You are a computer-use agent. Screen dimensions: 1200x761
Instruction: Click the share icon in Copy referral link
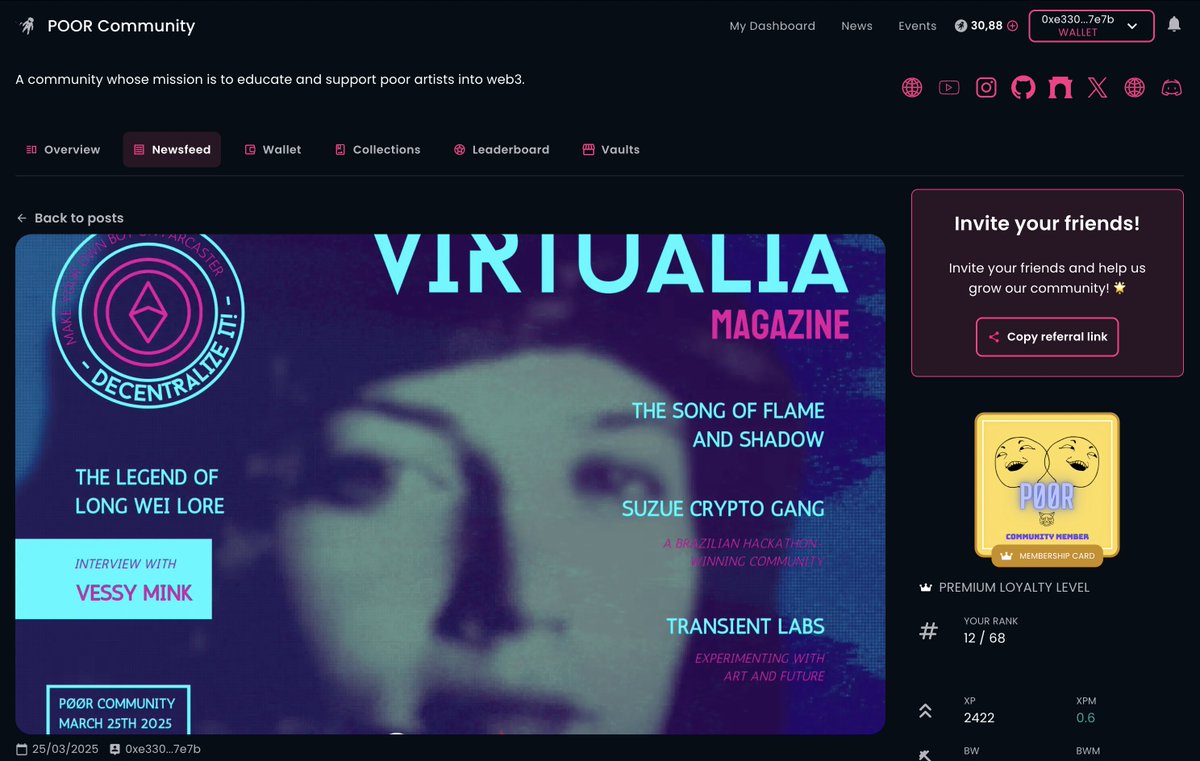(994, 337)
